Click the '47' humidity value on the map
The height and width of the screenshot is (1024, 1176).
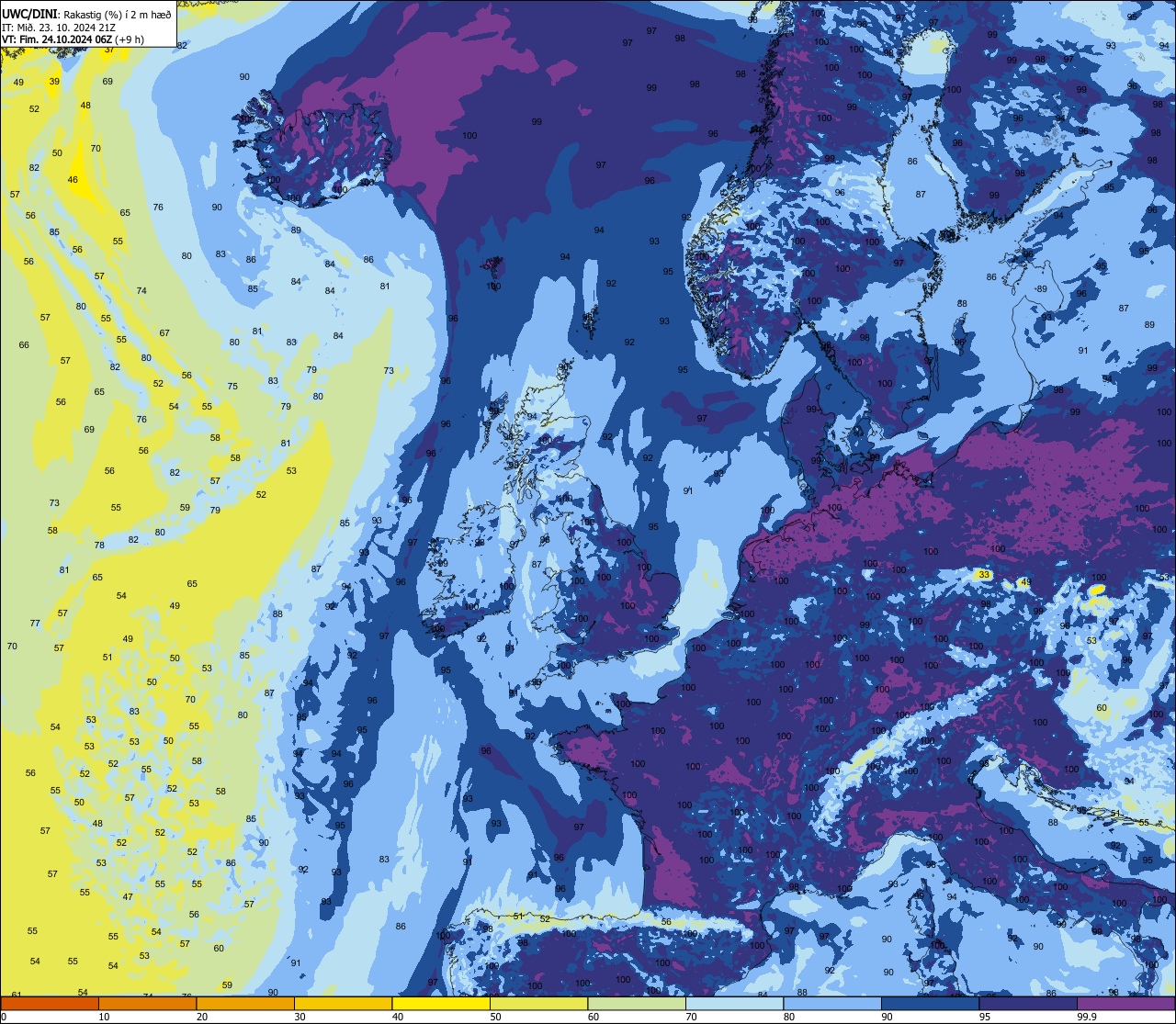pos(128,897)
